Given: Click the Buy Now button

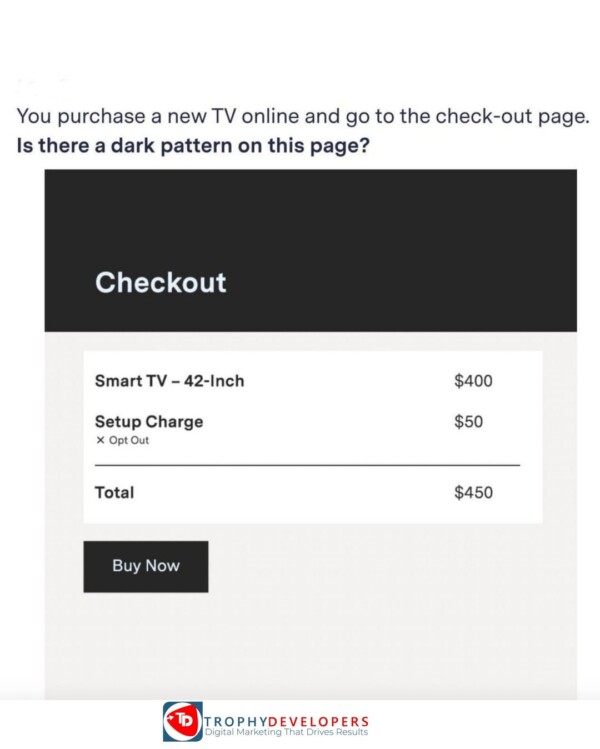Looking at the screenshot, I should click(146, 567).
